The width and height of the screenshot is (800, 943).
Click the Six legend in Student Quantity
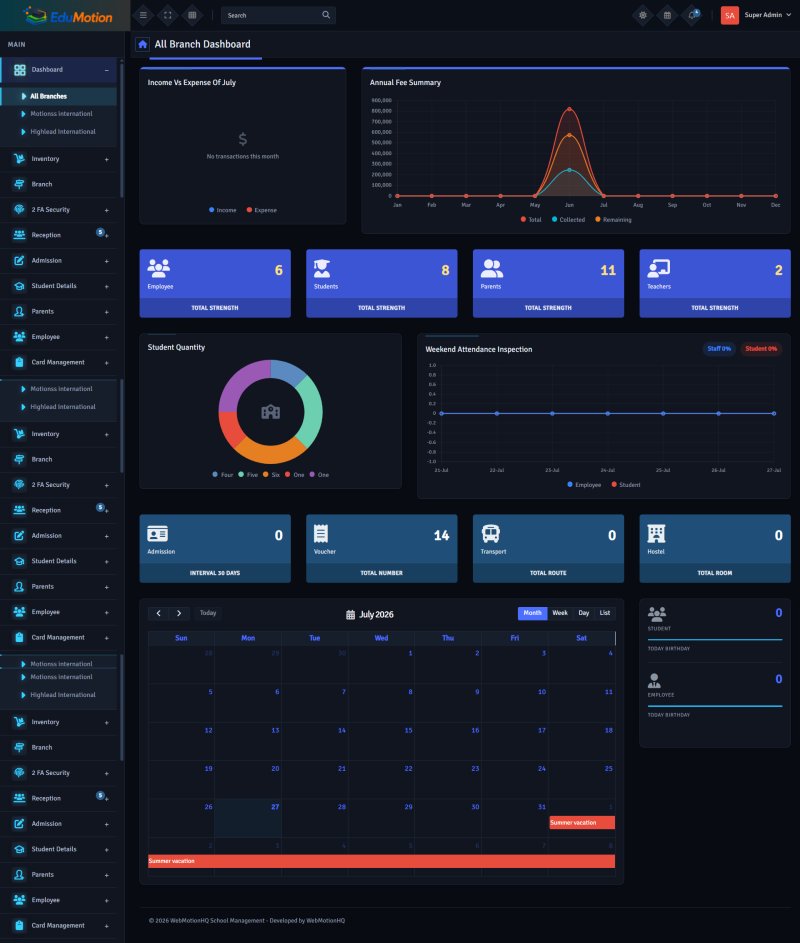[271, 475]
